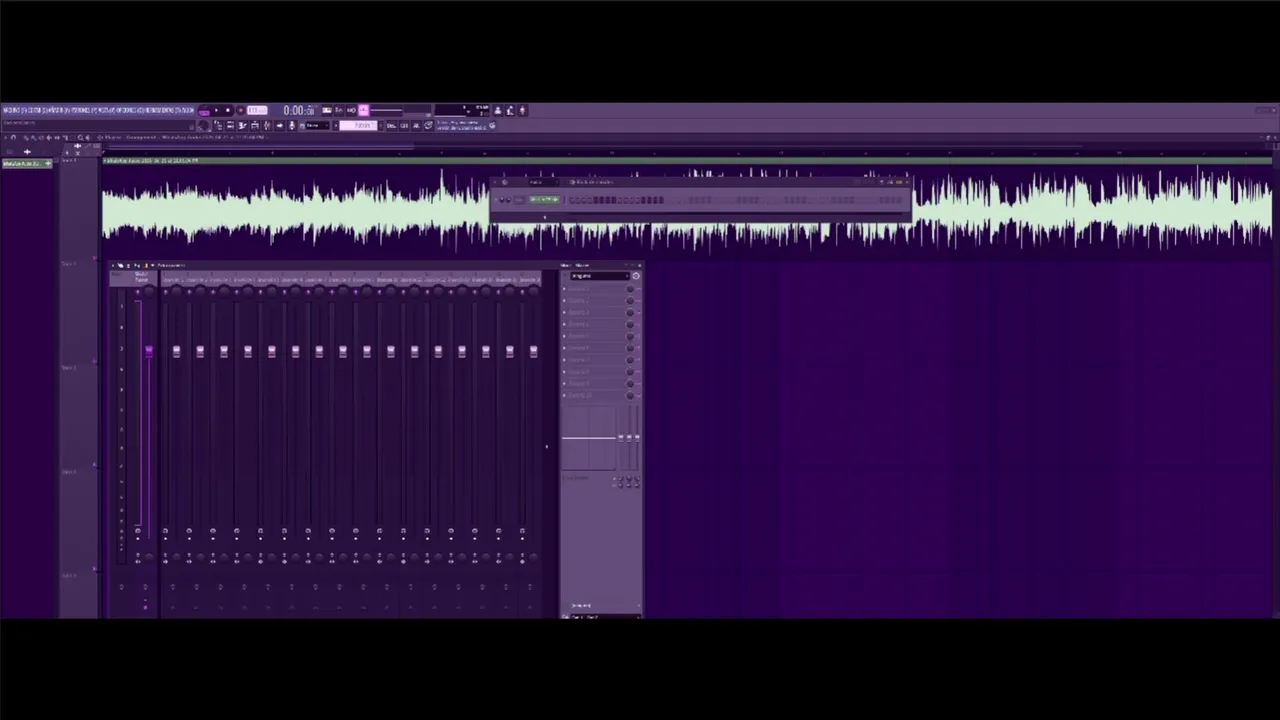Mute the Master track via its LED

137,292
